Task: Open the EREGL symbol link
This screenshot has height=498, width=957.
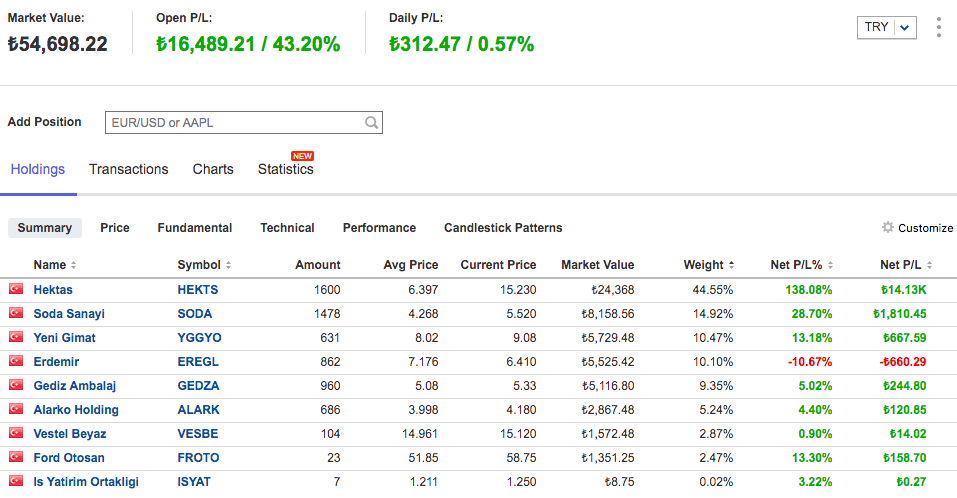Action: pos(198,362)
